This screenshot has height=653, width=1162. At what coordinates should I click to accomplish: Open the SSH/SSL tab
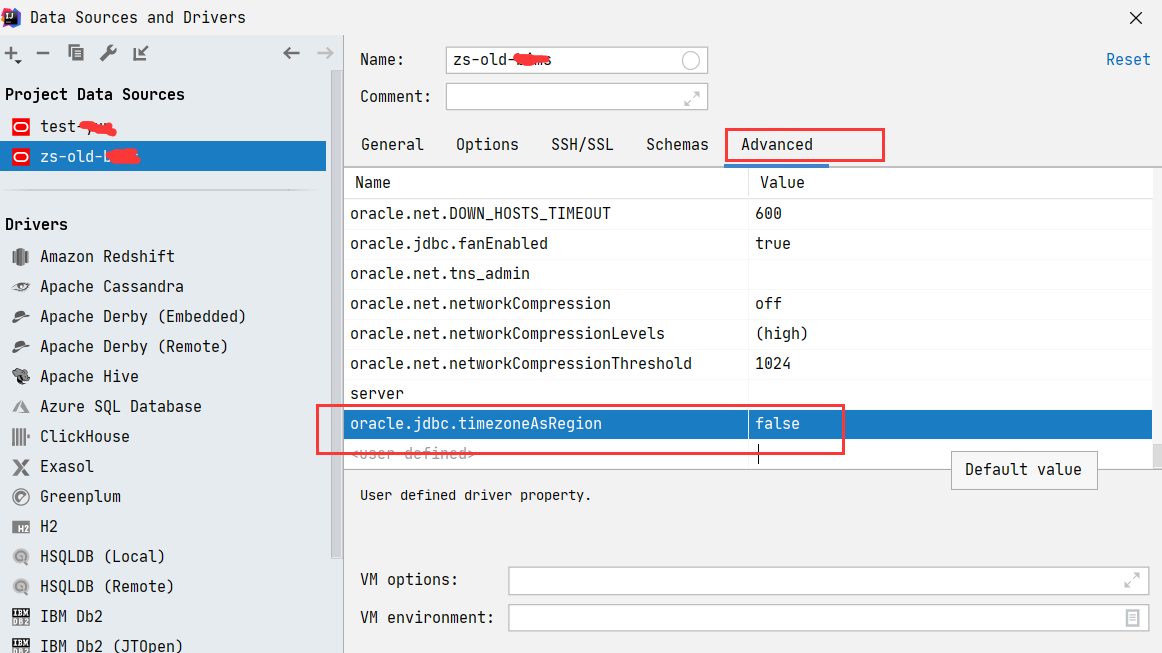[x=582, y=144]
